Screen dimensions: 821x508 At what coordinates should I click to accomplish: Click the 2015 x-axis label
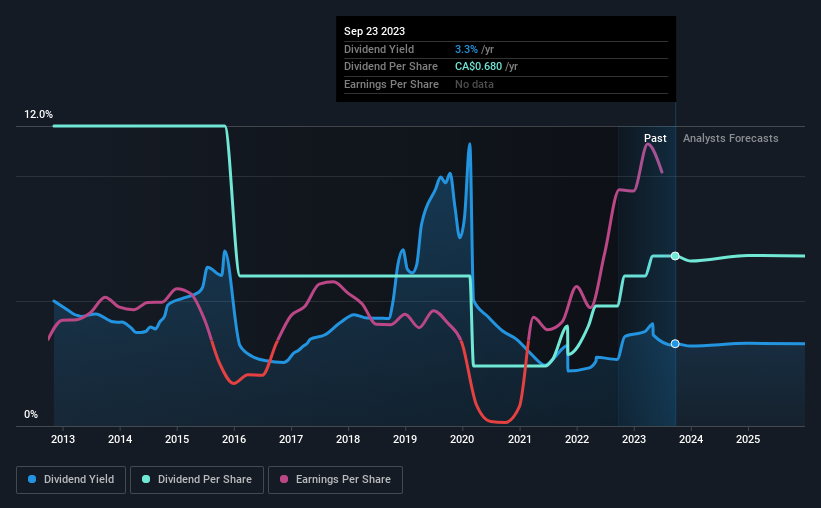[177, 439]
